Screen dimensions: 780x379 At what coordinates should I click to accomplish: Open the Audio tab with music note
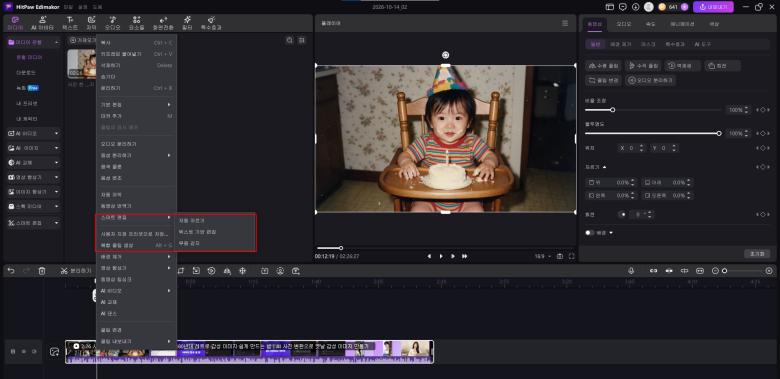[112, 23]
